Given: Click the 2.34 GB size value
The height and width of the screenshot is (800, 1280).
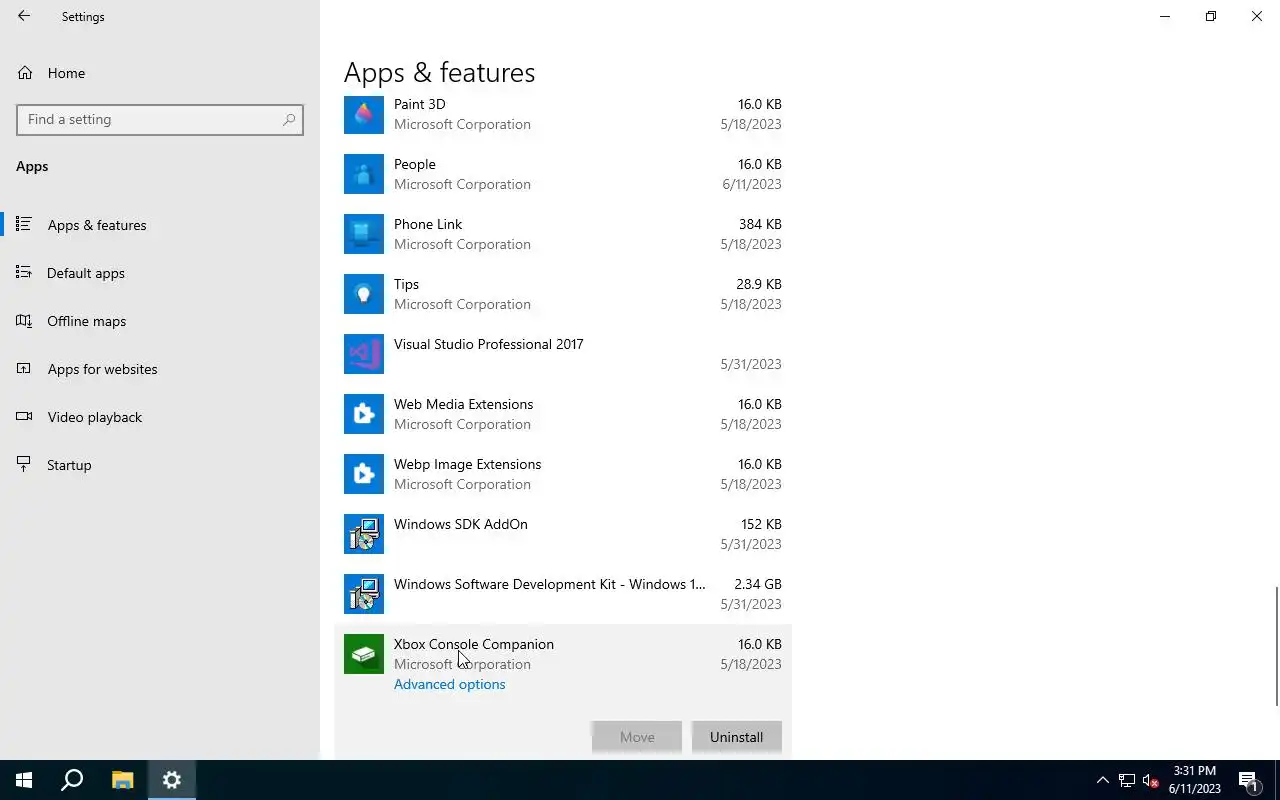Looking at the screenshot, I should coord(758,584).
